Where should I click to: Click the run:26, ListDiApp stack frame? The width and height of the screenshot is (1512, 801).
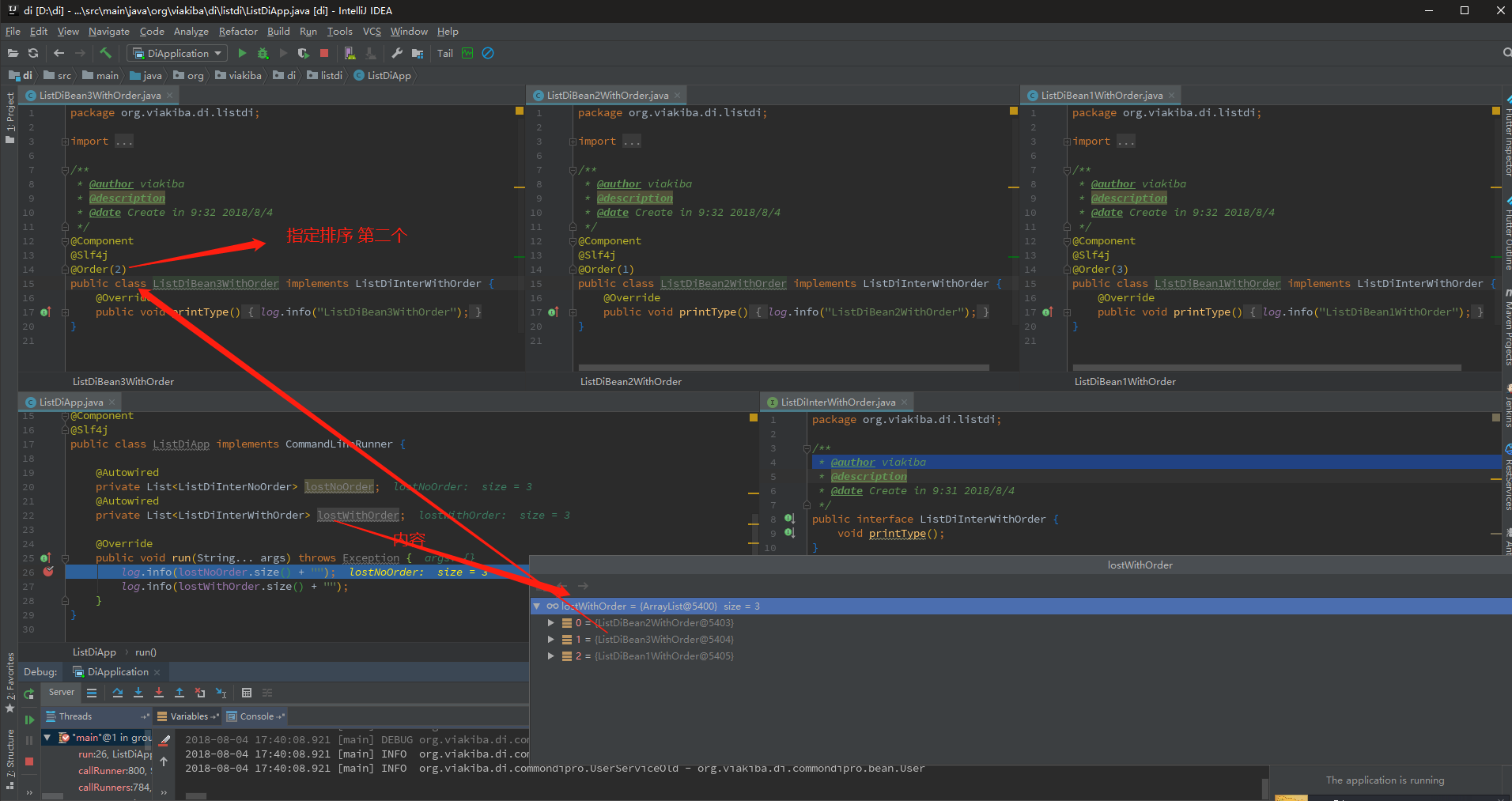coord(115,754)
